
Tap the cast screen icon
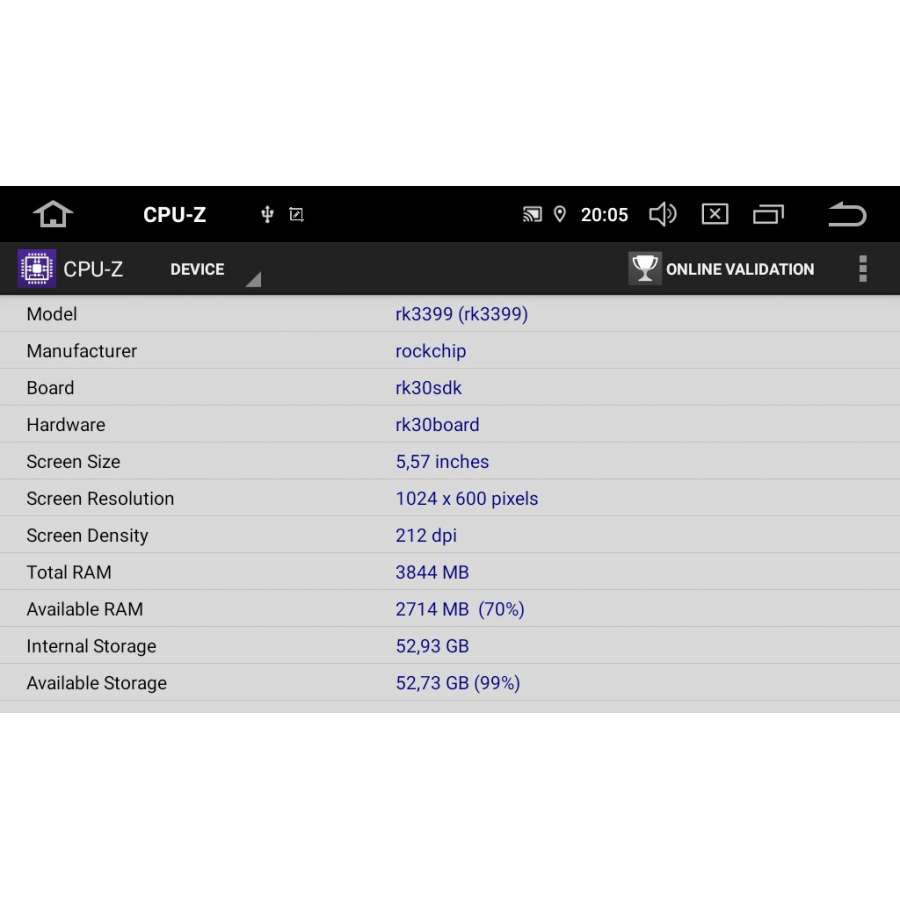click(532, 215)
